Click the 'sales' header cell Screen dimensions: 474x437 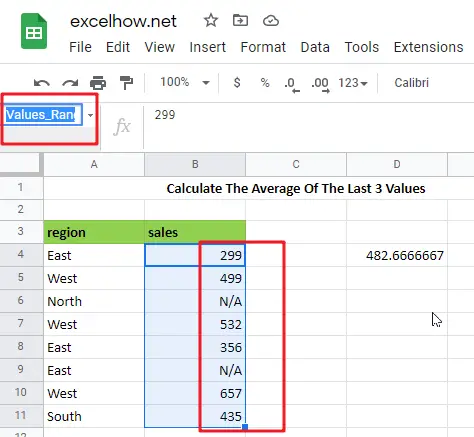pyautogui.click(x=195, y=232)
